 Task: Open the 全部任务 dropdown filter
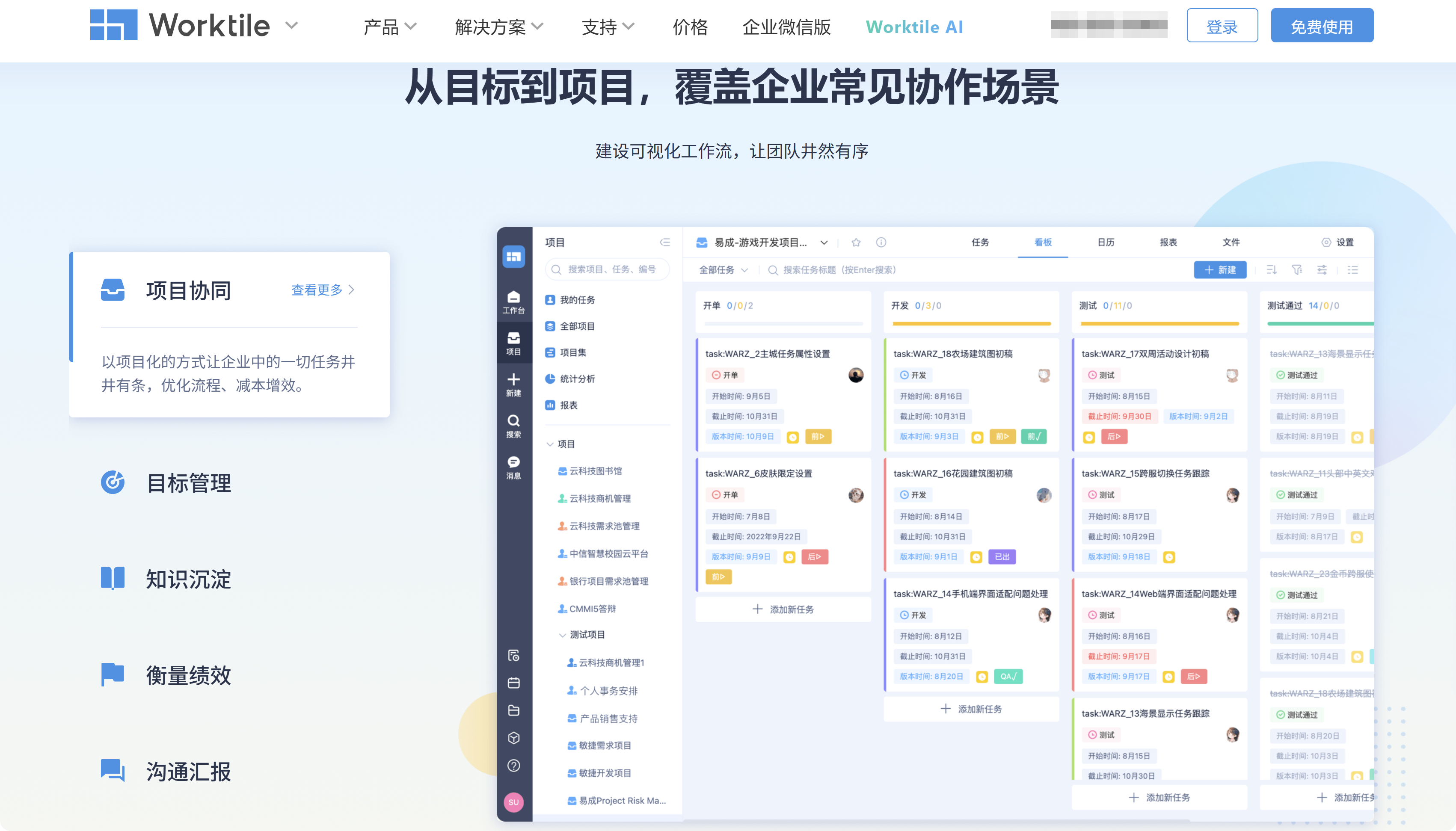(722, 269)
